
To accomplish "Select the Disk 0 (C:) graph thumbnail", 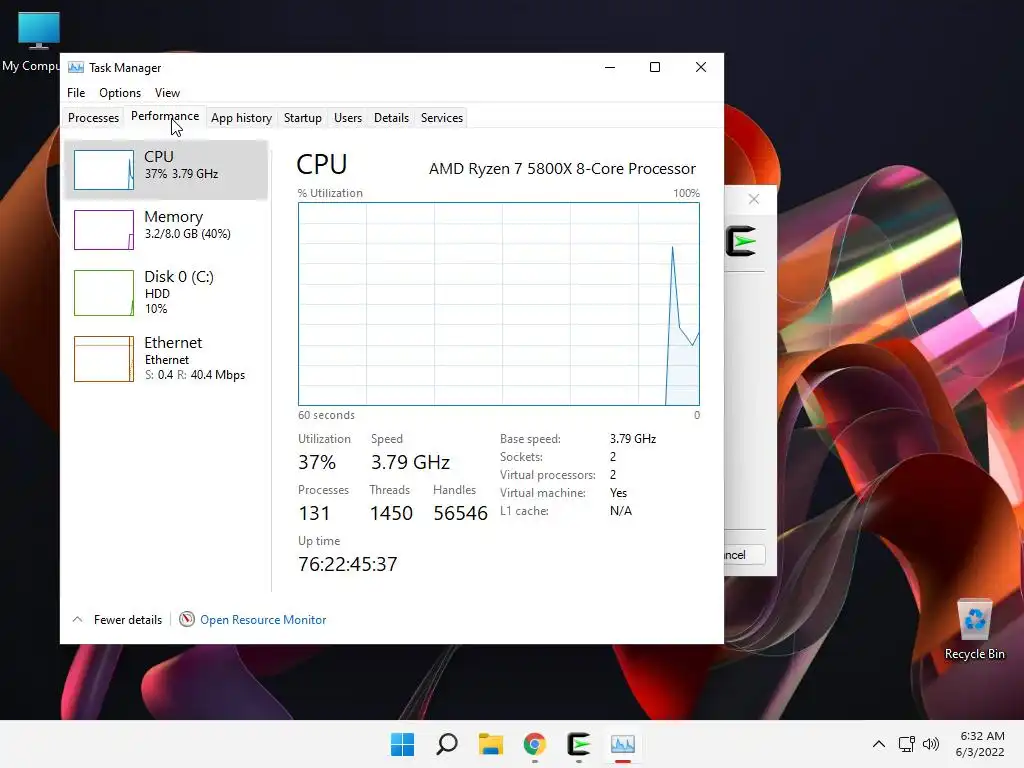I will click(104, 293).
